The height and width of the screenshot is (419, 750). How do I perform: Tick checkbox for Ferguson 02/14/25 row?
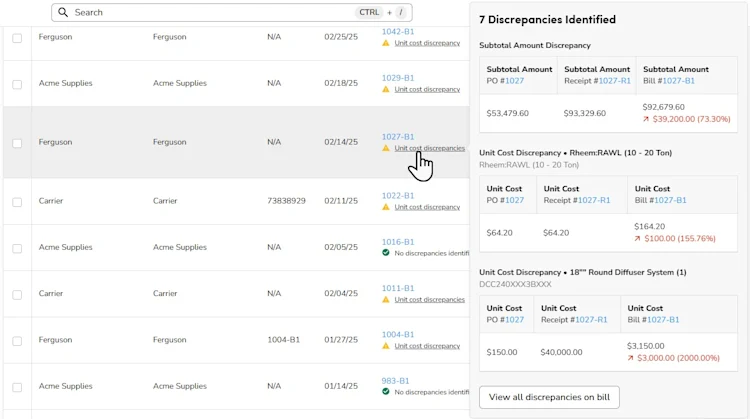pos(17,143)
